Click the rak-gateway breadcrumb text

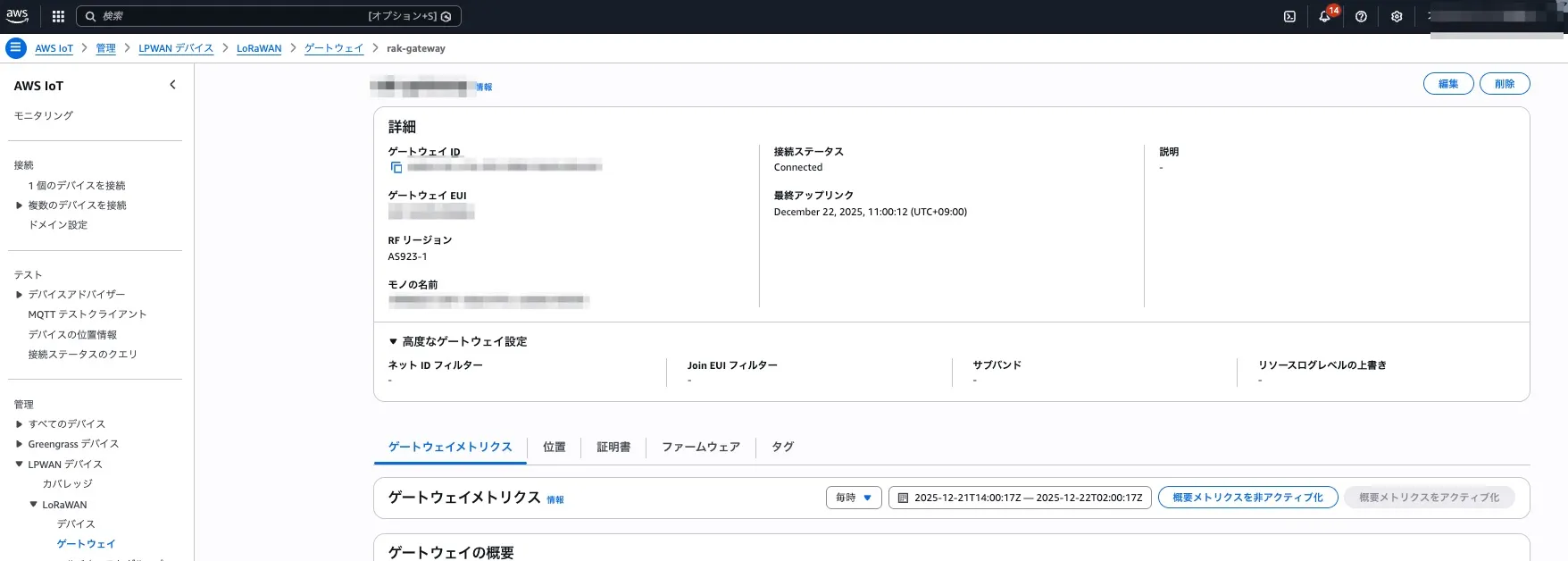pos(416,48)
